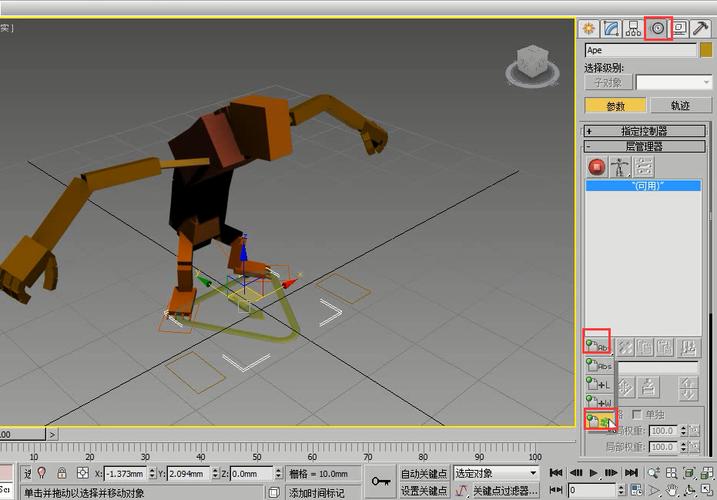
Task: Toggle the red setup/animation mode button
Action: pyautogui.click(x=597, y=167)
